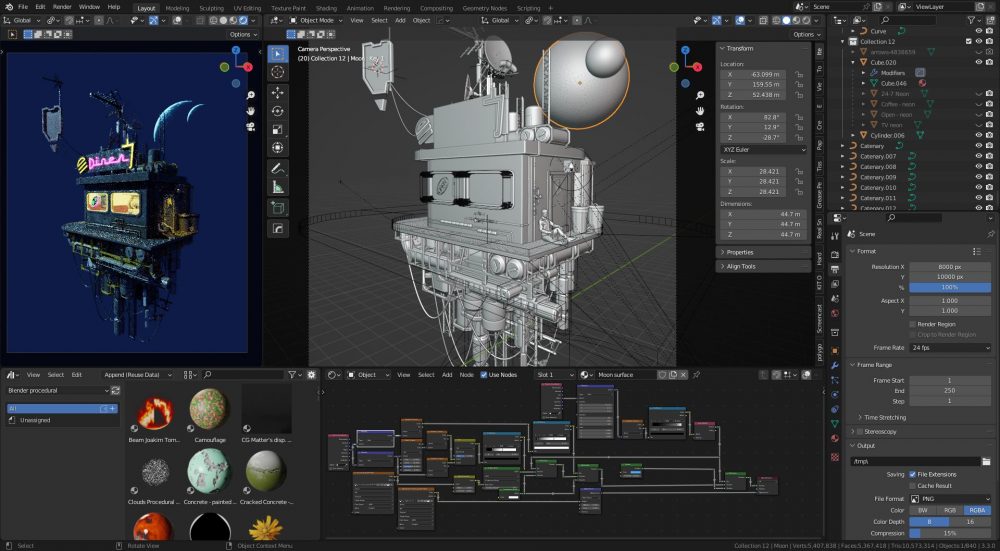
Task: Open the Slot 1 material slot dropdown
Action: pyautogui.click(x=554, y=375)
